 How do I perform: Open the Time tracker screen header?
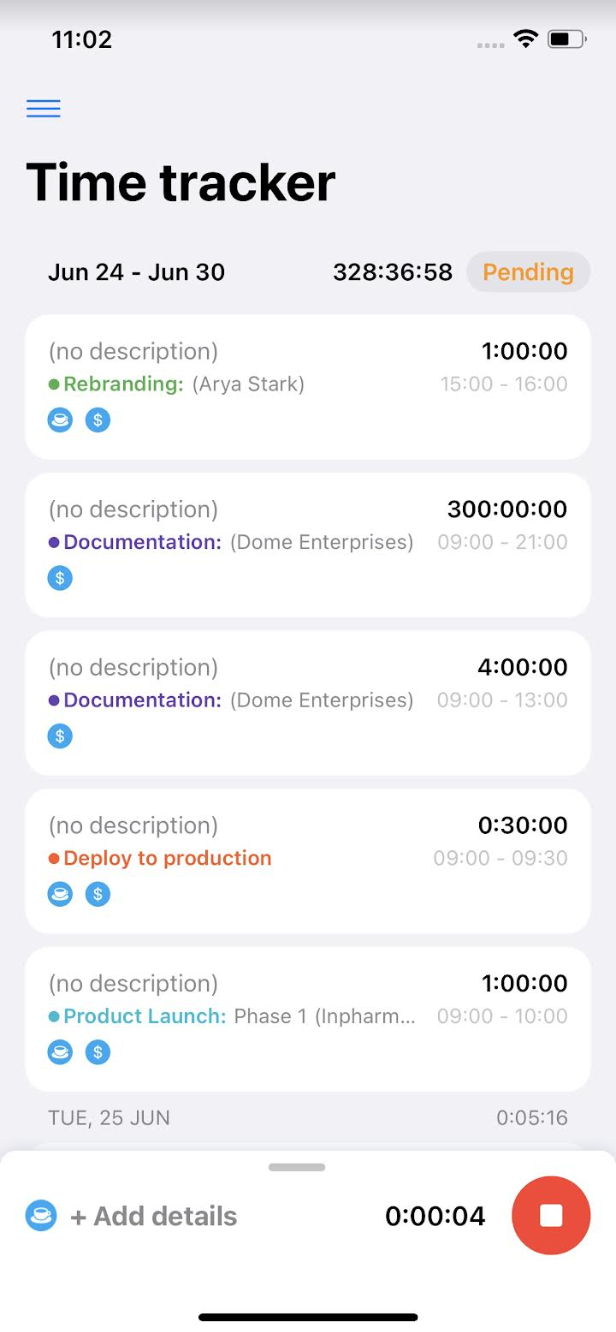coord(182,182)
